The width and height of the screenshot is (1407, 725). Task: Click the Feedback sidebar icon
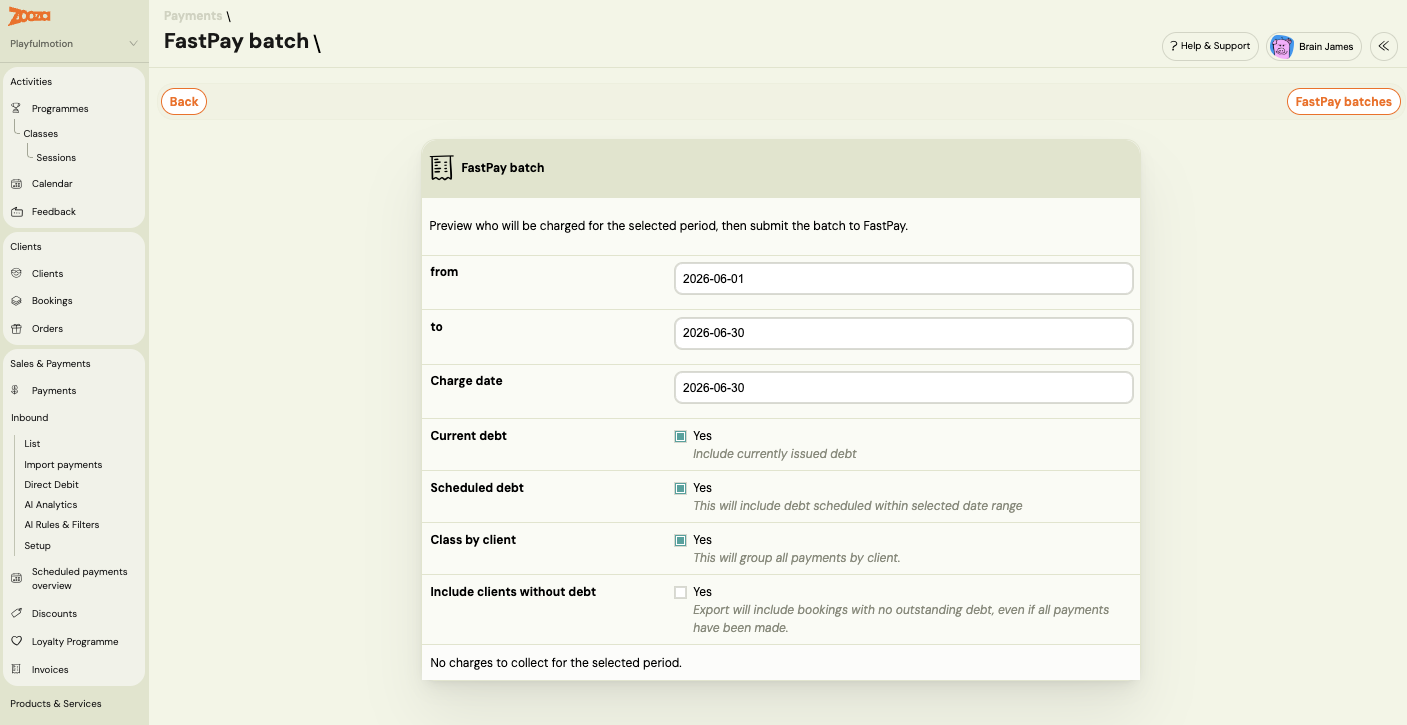click(16, 212)
